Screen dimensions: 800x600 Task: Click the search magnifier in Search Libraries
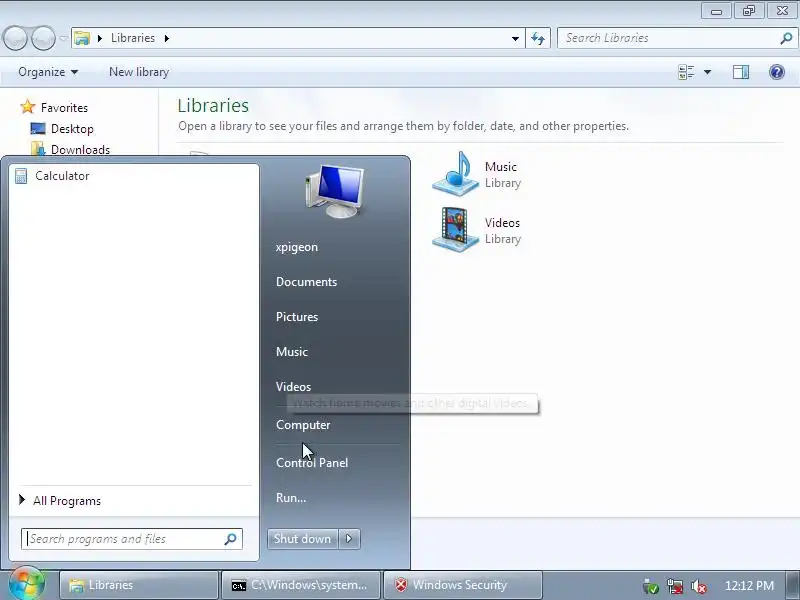(x=786, y=38)
